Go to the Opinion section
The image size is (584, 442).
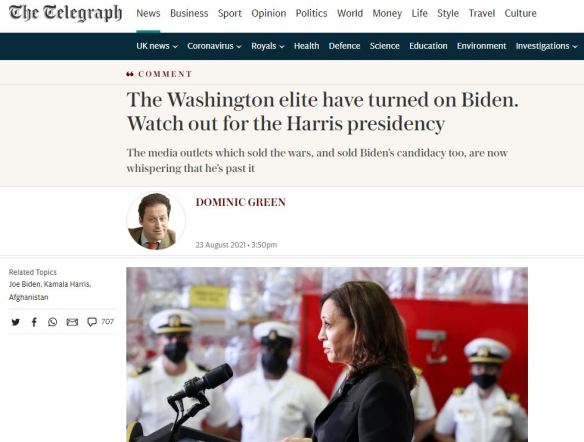point(269,13)
